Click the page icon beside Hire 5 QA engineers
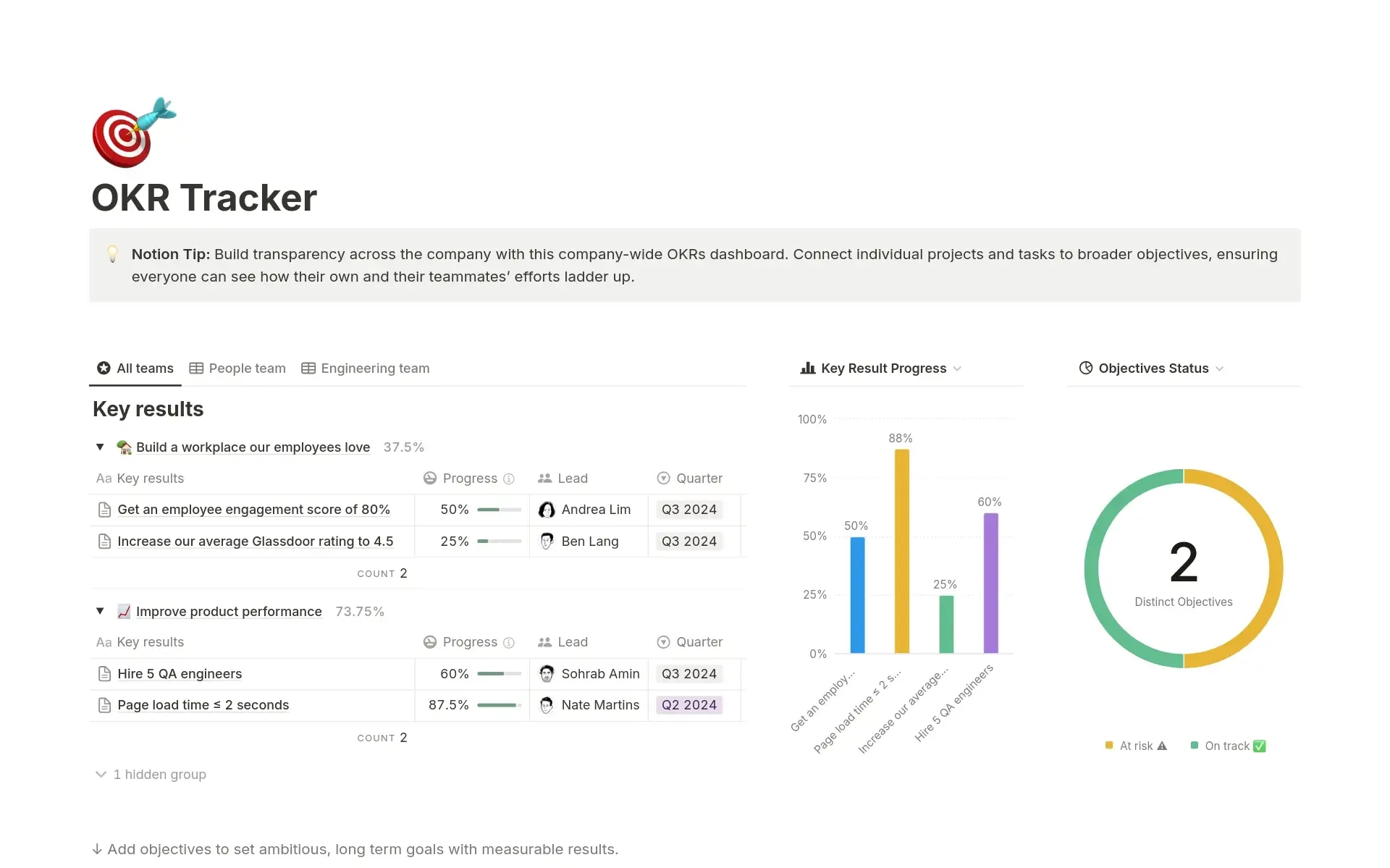The height and width of the screenshot is (868, 1390). [x=104, y=673]
